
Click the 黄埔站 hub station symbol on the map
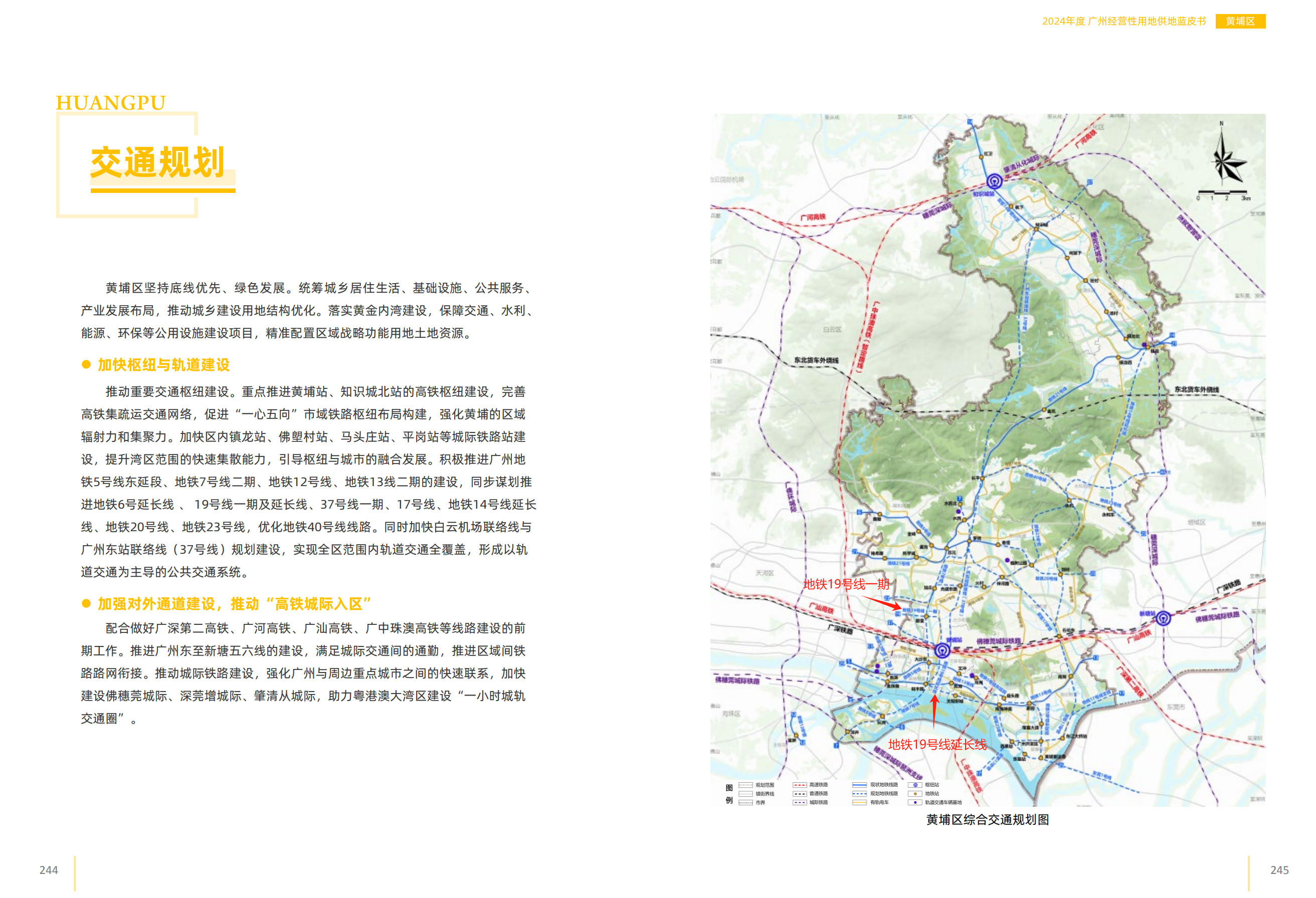(x=943, y=651)
